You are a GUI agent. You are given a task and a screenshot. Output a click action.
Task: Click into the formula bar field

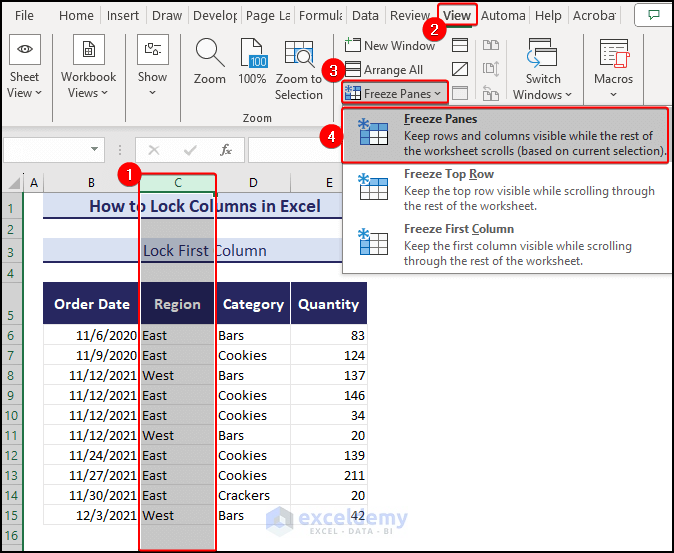[295, 150]
